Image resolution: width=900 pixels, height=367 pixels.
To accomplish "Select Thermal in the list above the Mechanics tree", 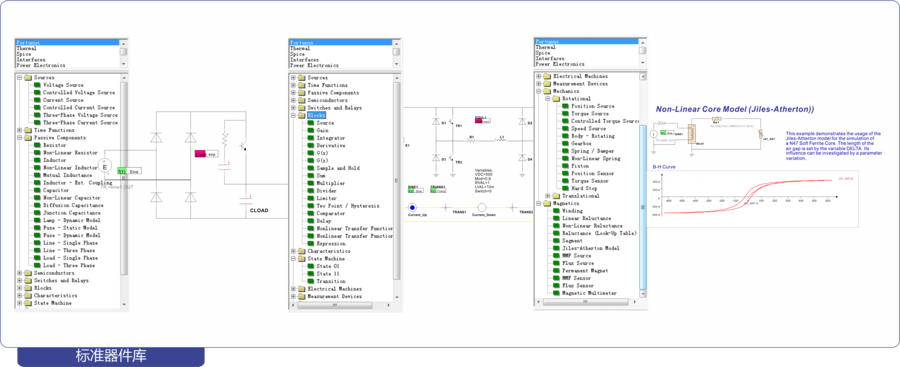I will [545, 47].
